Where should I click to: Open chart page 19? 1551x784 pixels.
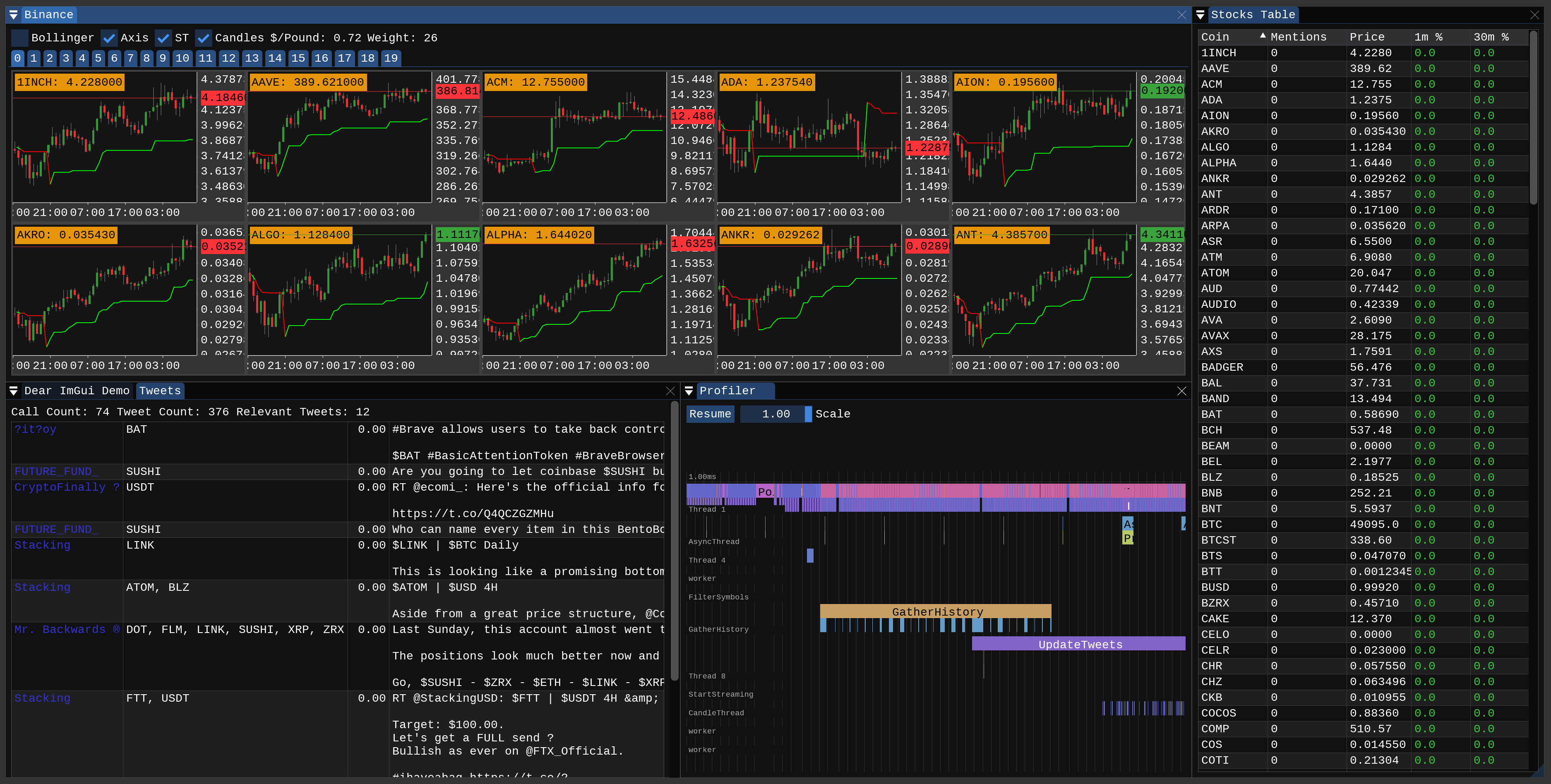click(x=391, y=58)
